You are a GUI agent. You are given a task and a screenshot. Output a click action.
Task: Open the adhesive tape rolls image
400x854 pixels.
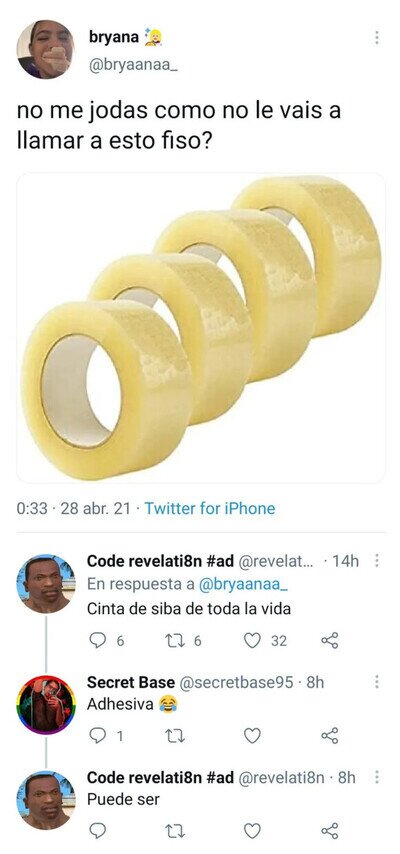coord(201,327)
